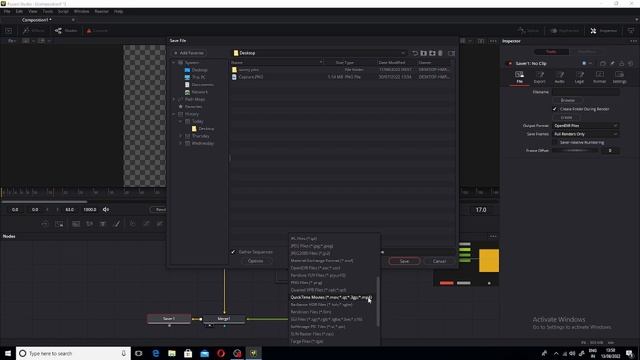Click the Windows Start button

(8, 353)
